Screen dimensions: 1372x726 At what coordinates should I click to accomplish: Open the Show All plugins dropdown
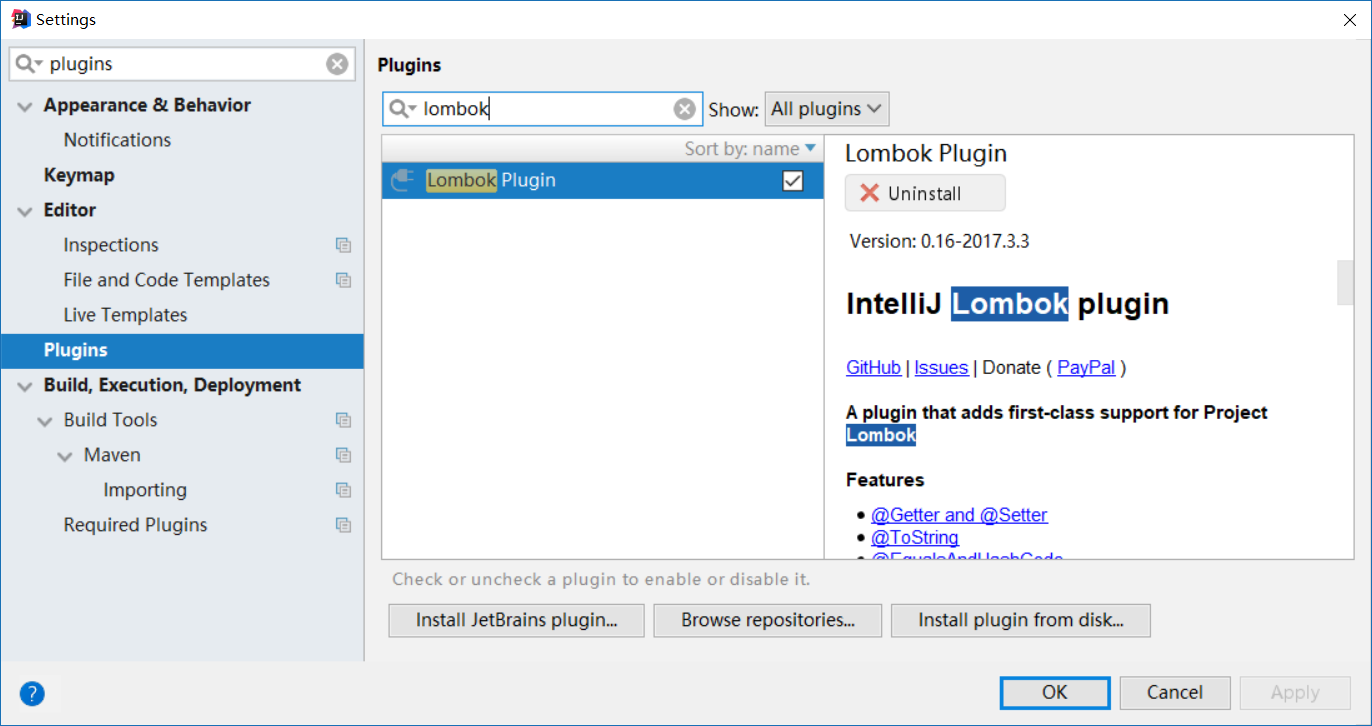click(826, 109)
